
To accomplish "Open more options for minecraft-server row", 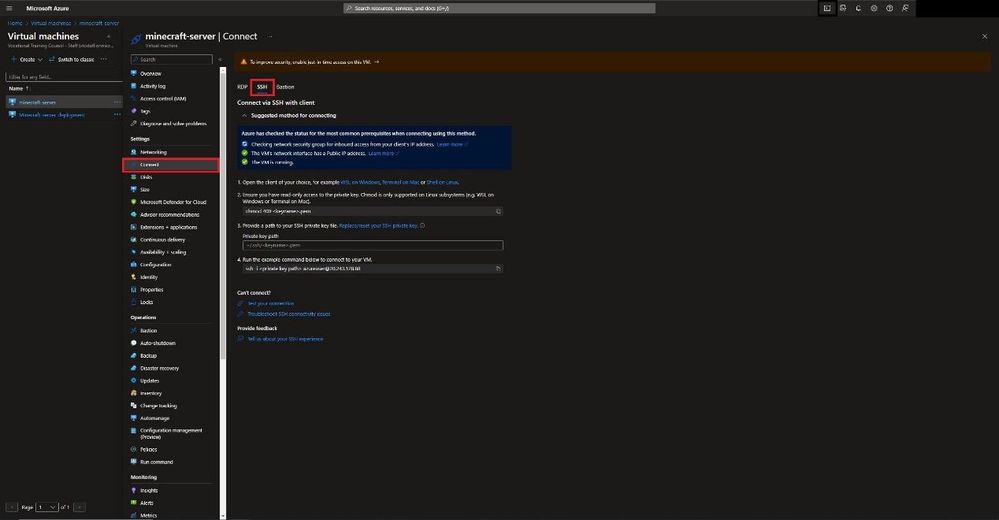I will [x=117, y=102].
